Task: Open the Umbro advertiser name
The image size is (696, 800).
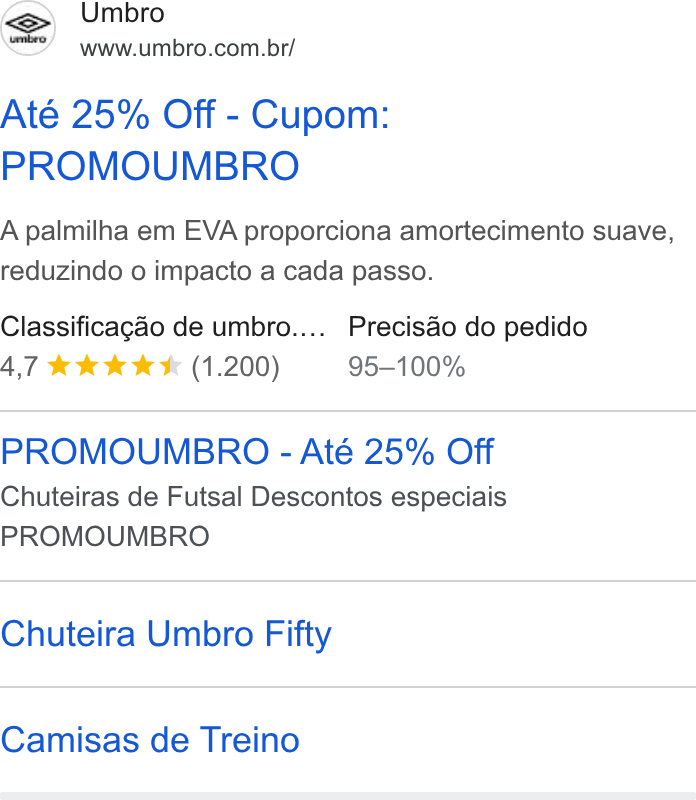Action: pyautogui.click(x=122, y=13)
